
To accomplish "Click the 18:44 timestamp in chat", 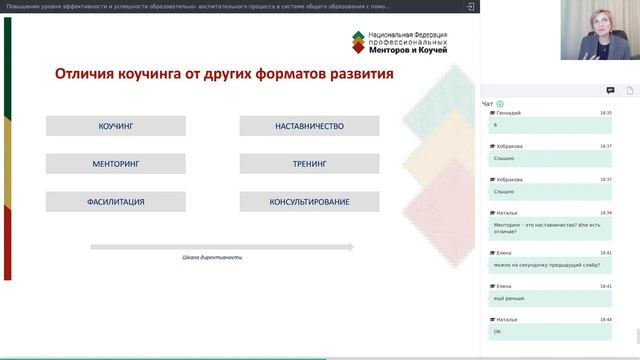I will (x=606, y=320).
